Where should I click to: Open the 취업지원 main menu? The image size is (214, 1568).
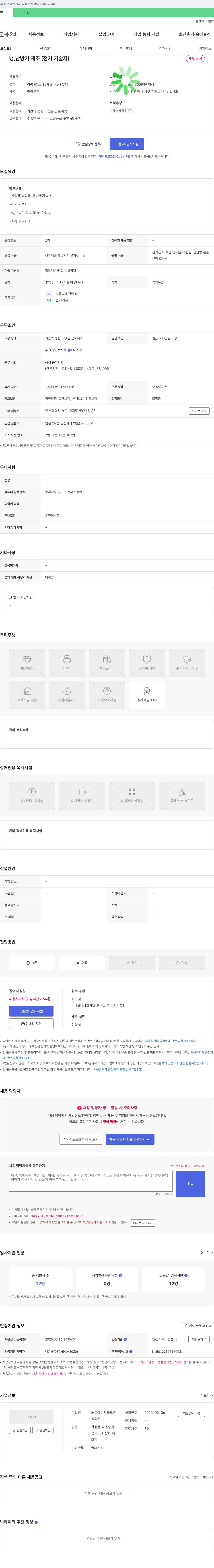[71, 34]
